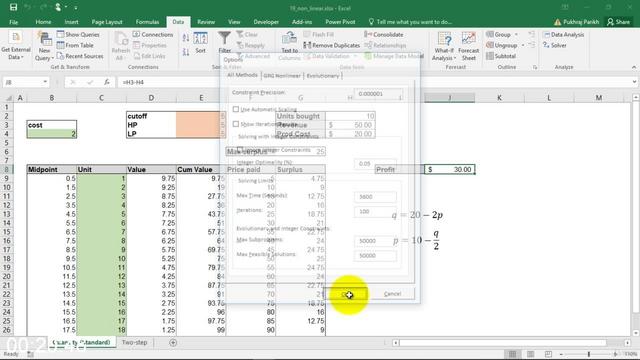Image resolution: width=640 pixels, height=360 pixels.
Task: Open Data Analysis tool
Action: coord(564,35)
